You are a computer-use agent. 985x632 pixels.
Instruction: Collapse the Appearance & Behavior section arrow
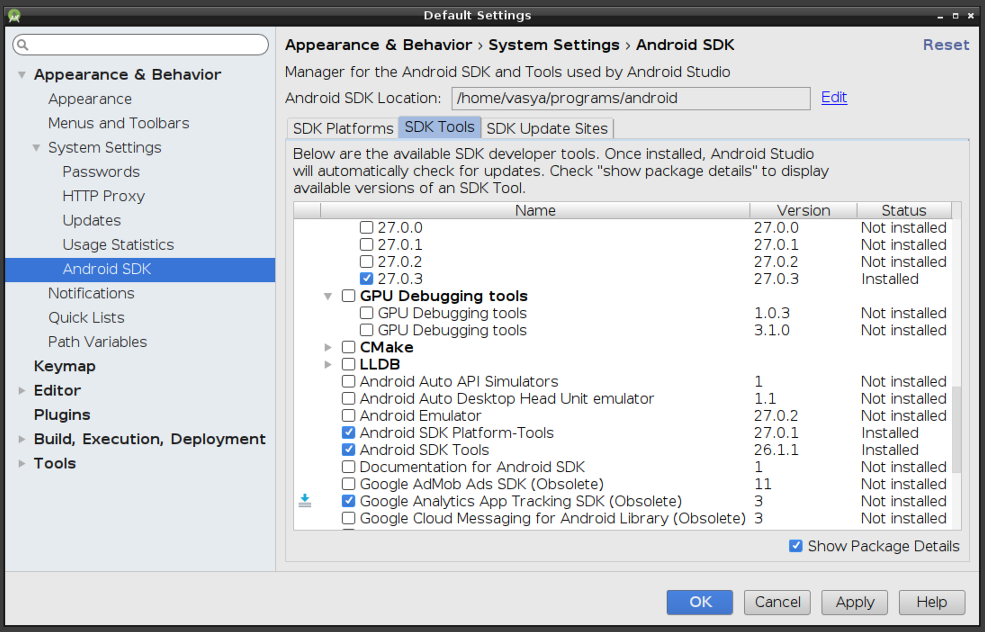pos(22,75)
